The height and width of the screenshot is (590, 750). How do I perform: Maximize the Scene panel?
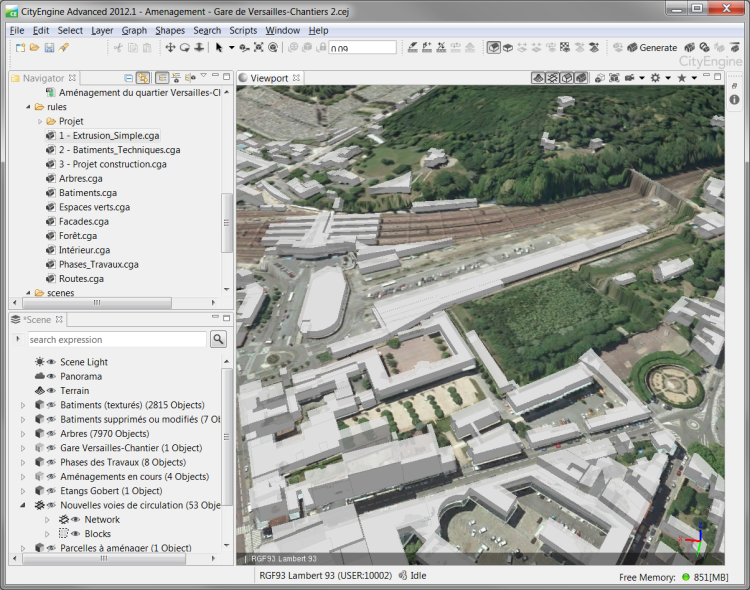[x=227, y=318]
